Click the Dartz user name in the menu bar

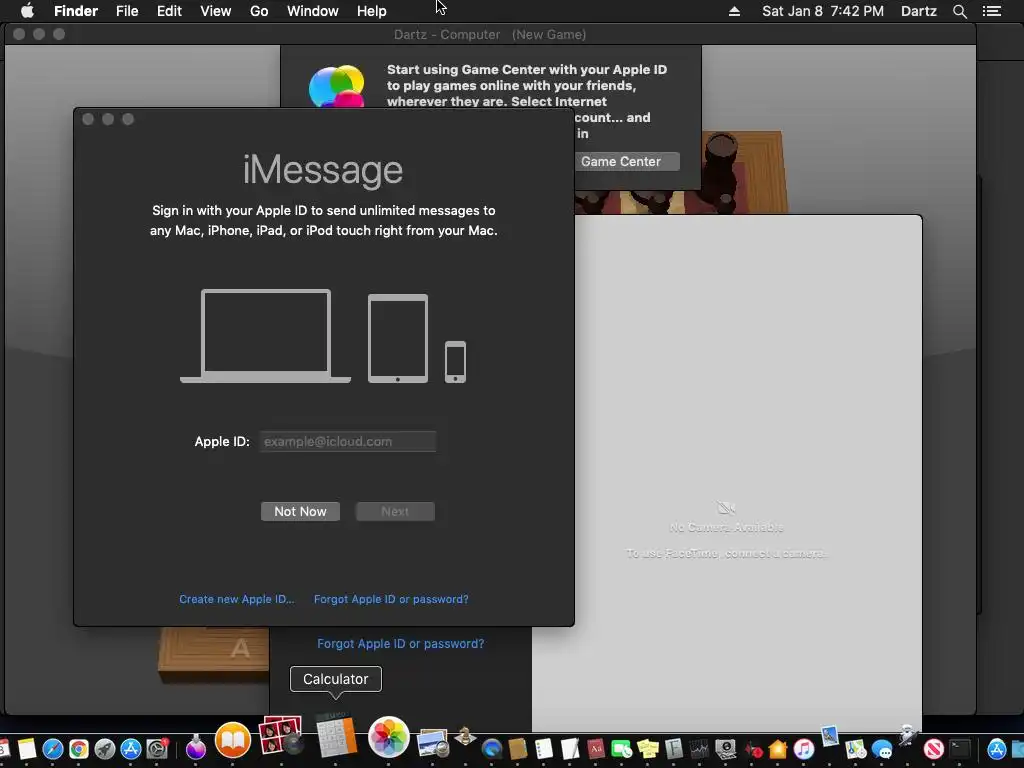tap(918, 11)
